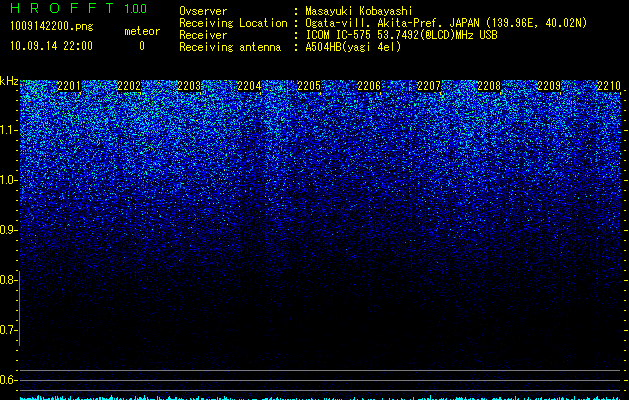Click the 2203 time marker

click(x=189, y=86)
